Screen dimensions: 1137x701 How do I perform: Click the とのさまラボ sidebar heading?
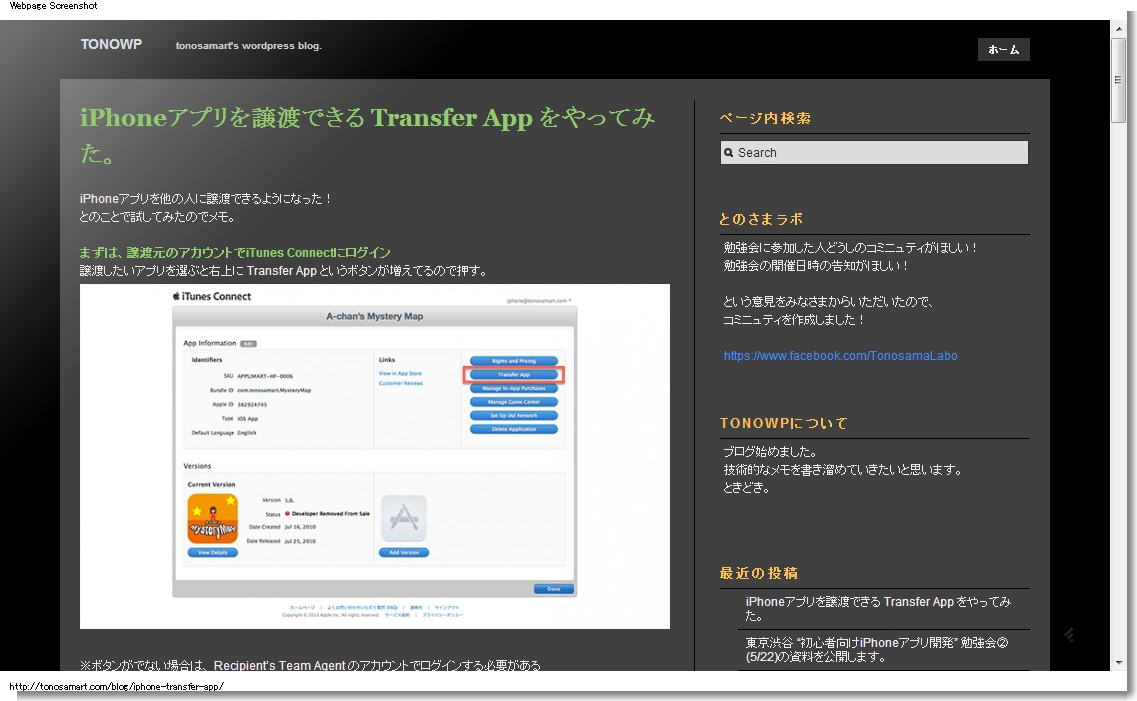(761, 219)
